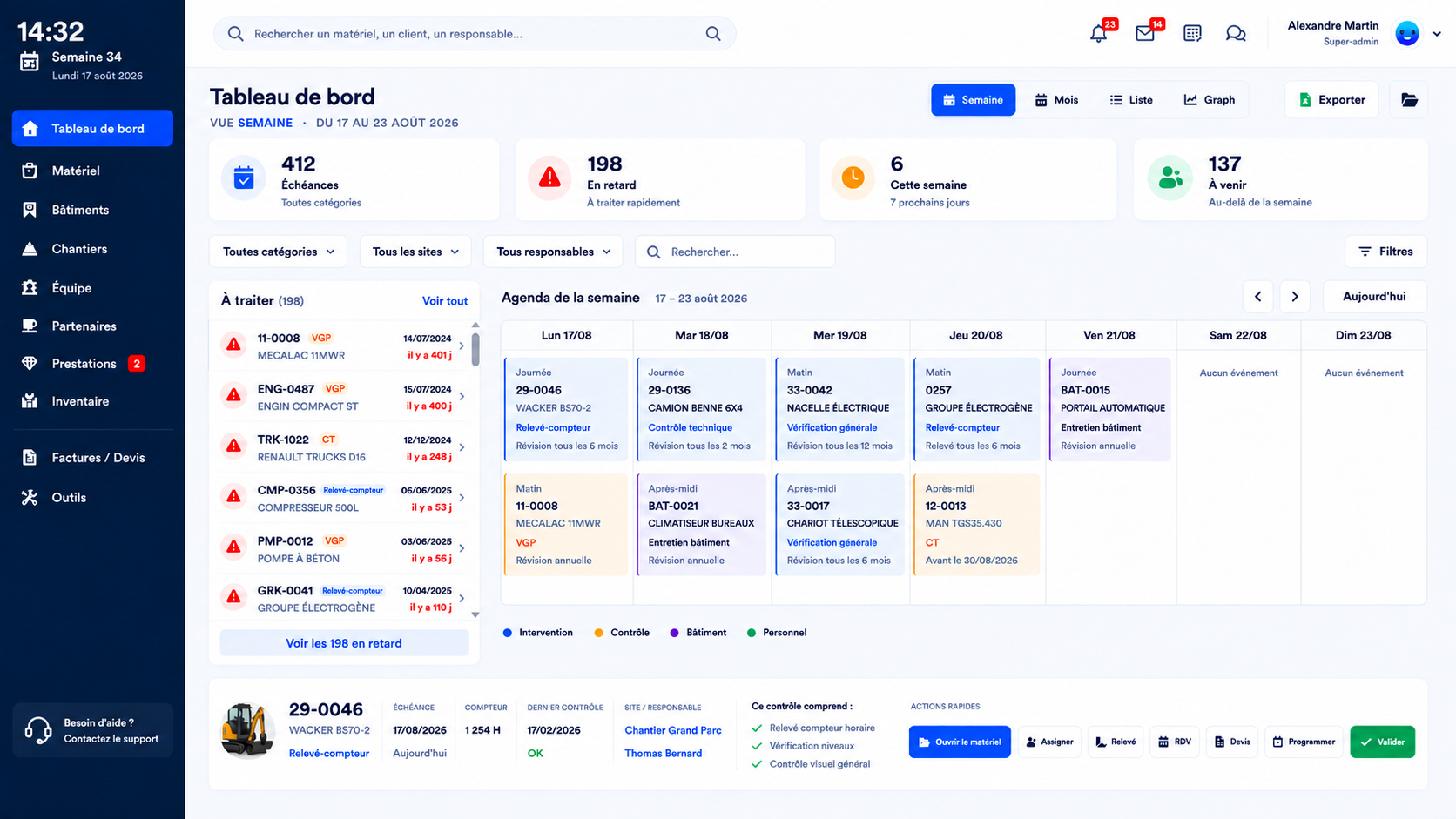The image size is (1456, 819).
Task: Switch to the Semaine view tab
Action: click(x=973, y=100)
